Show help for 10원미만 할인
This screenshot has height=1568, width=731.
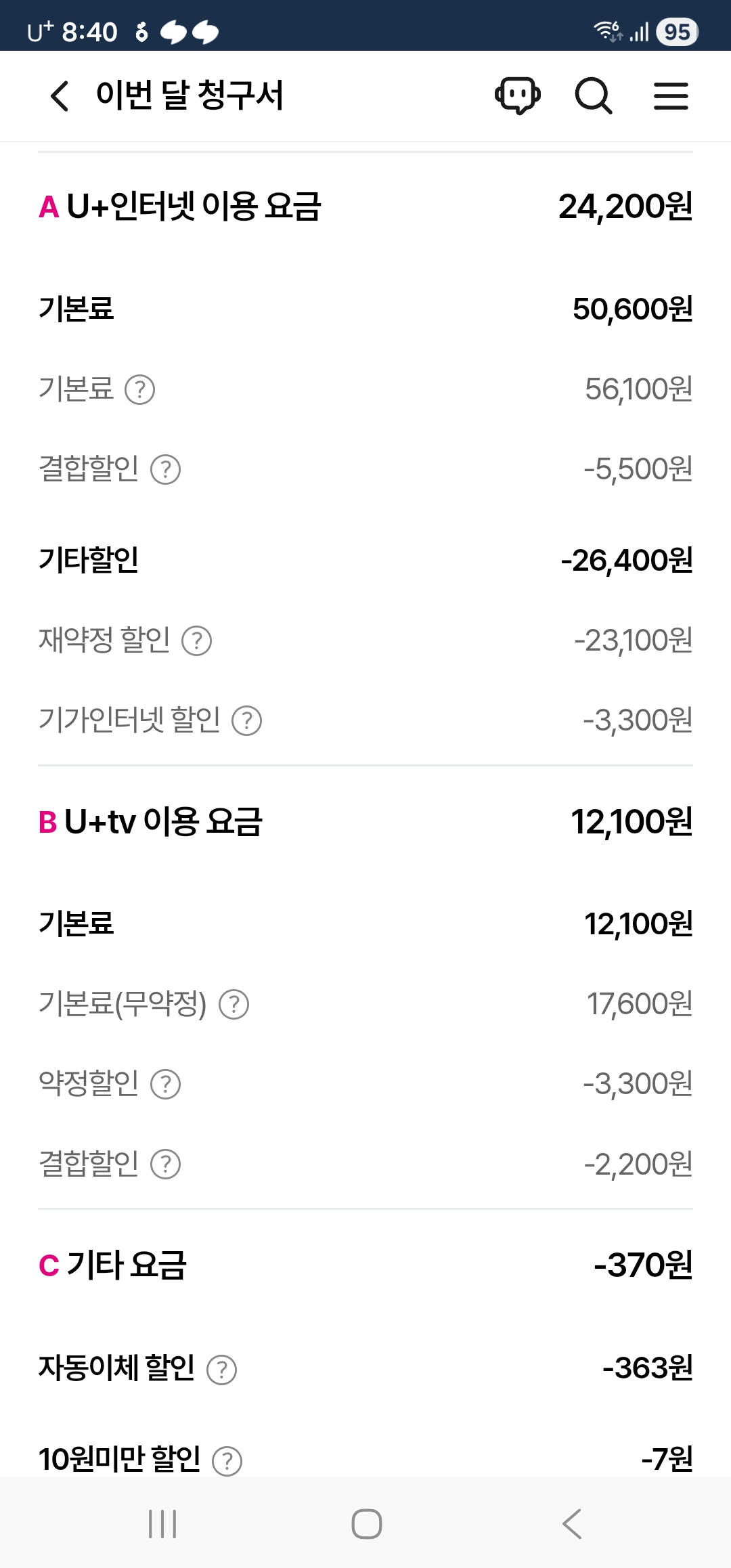[x=227, y=1461]
